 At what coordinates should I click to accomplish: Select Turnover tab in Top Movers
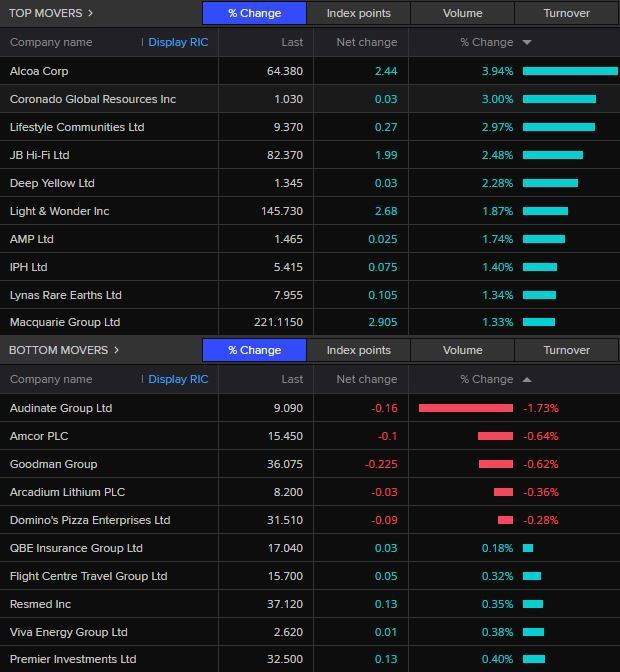pyautogui.click(x=566, y=13)
